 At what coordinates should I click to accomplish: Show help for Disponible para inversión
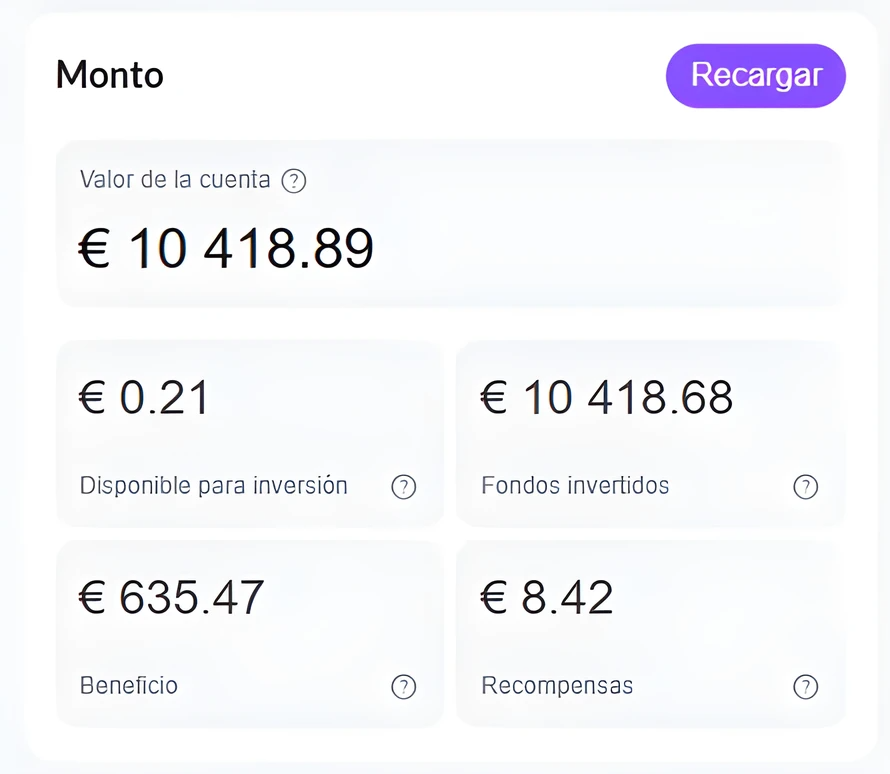coord(403,487)
